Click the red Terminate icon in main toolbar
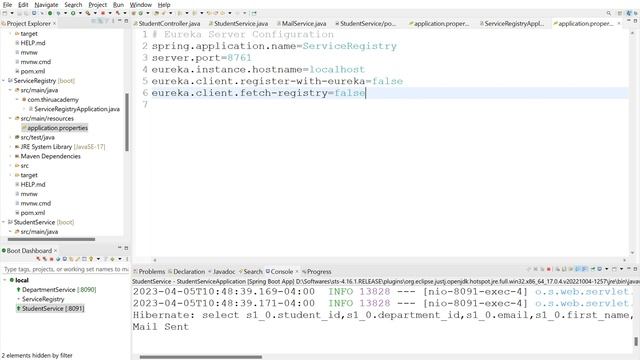 (x=103, y=13)
